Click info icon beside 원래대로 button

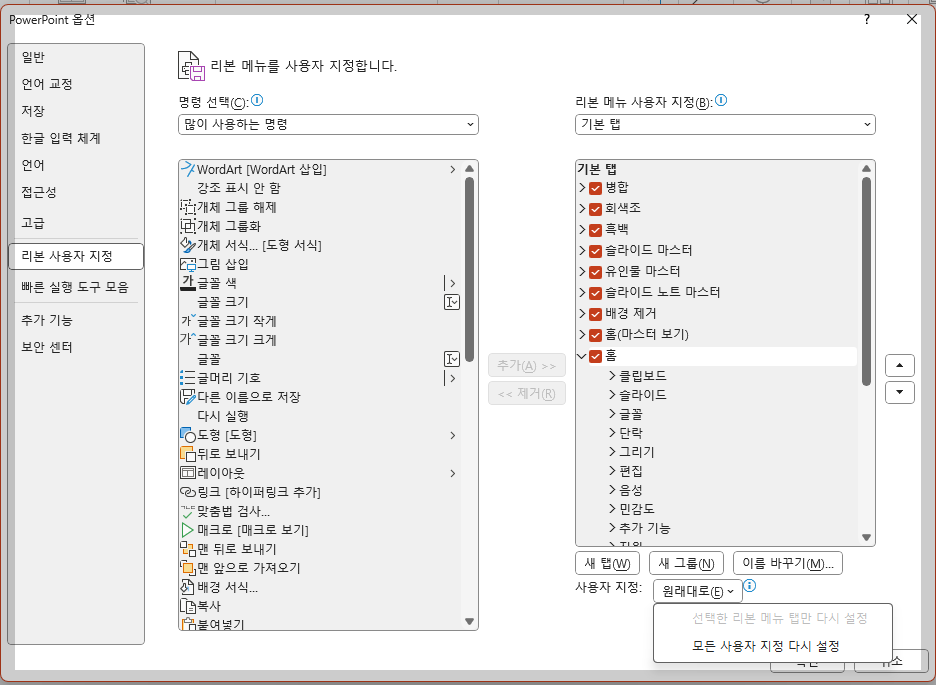pyautogui.click(x=750, y=586)
